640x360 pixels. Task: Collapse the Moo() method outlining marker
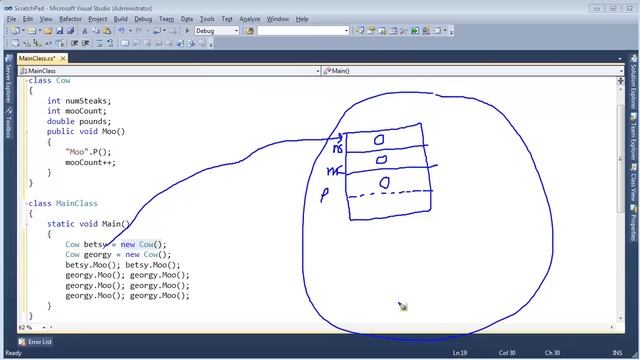tap(27, 131)
